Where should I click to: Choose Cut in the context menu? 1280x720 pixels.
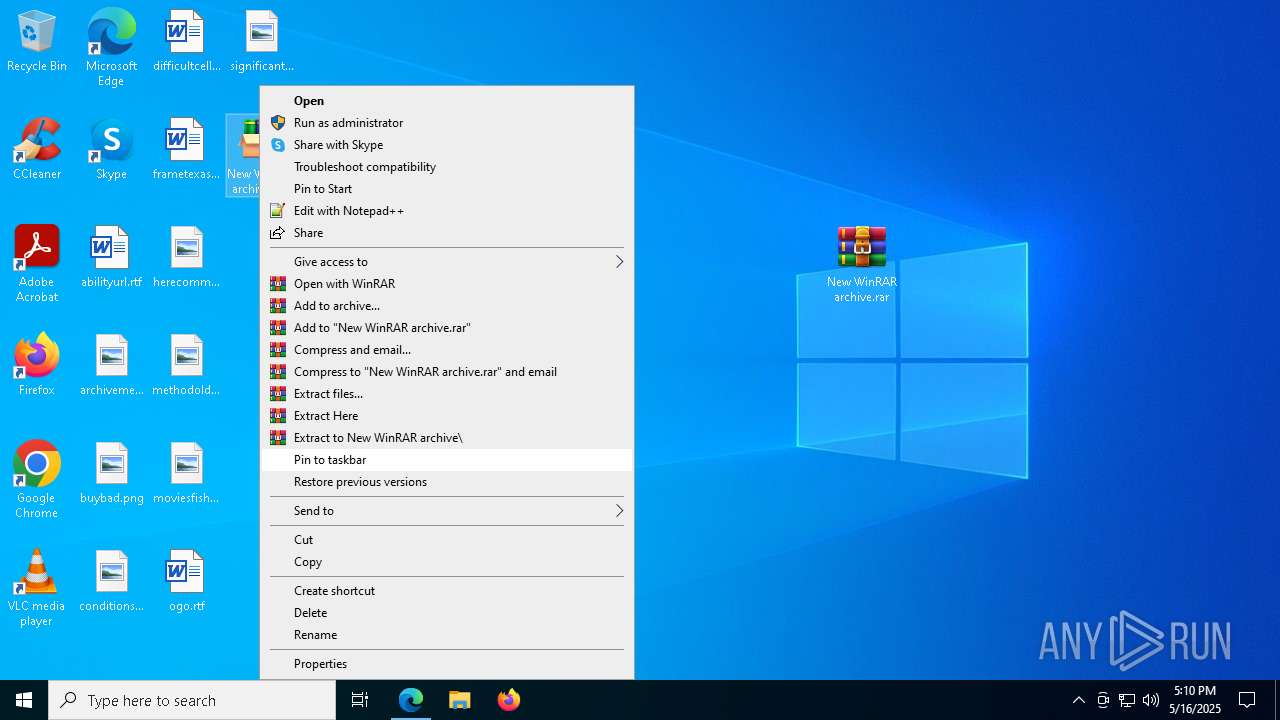(x=447, y=540)
